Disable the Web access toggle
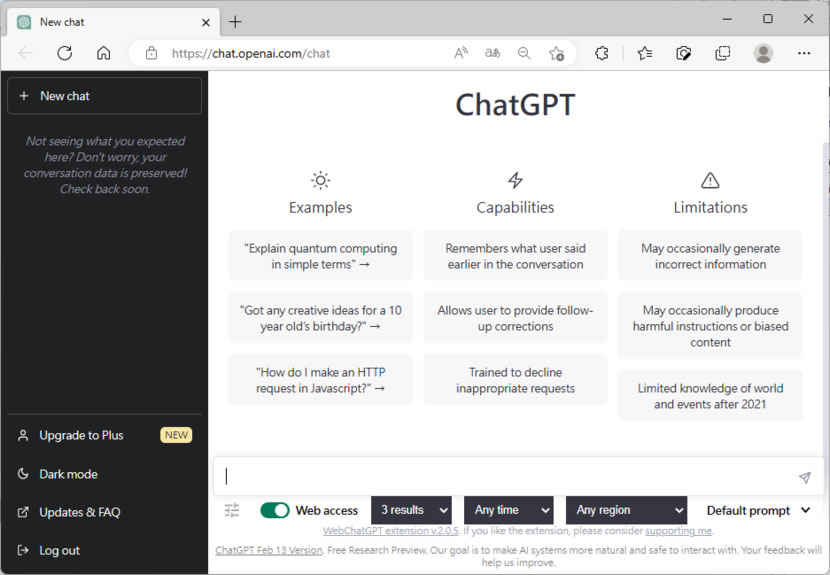Image resolution: width=830 pixels, height=575 pixels. coord(275,510)
